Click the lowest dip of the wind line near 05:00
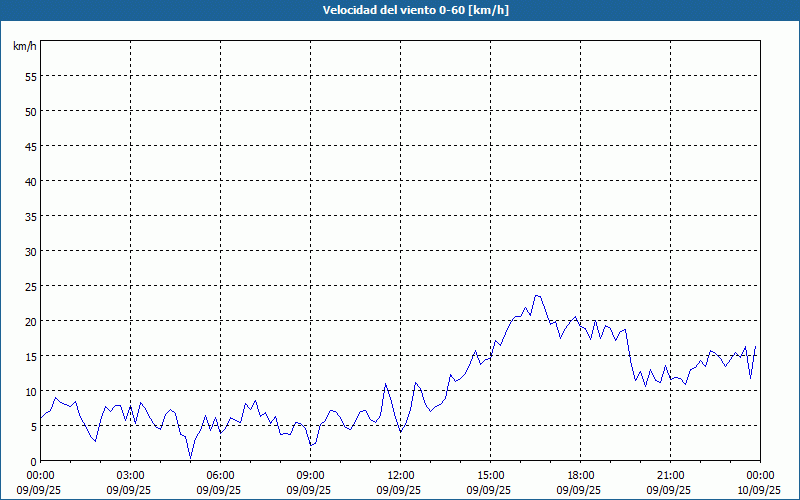Screen dimensions: 800x500 [190, 458]
